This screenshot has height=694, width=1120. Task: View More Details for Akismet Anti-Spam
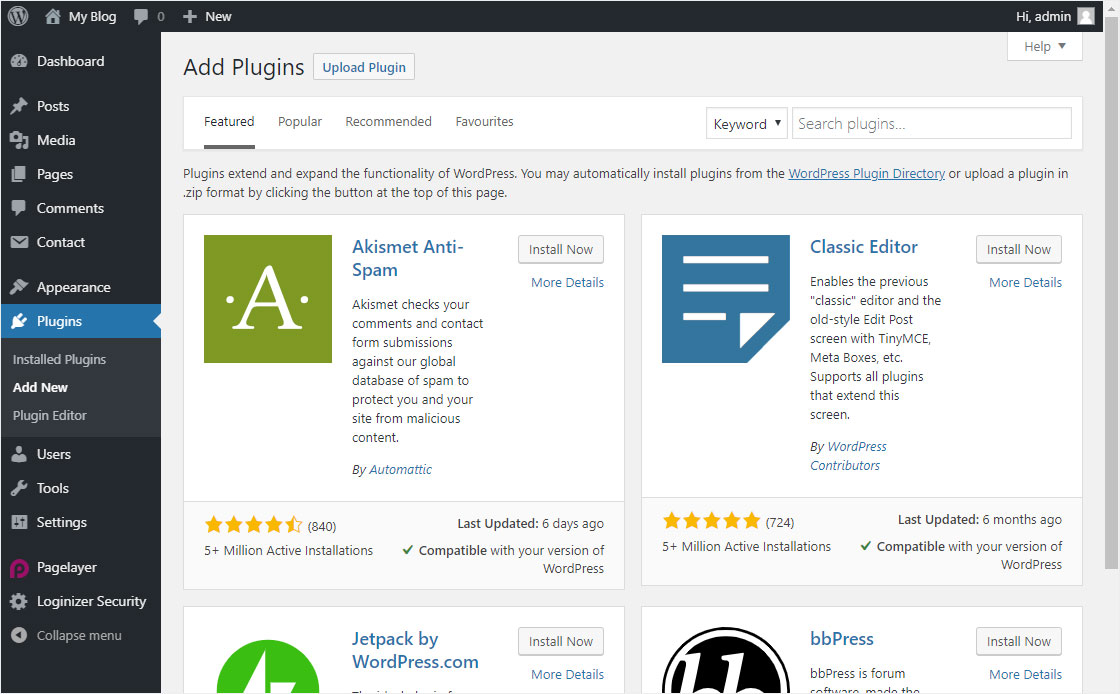coord(567,282)
